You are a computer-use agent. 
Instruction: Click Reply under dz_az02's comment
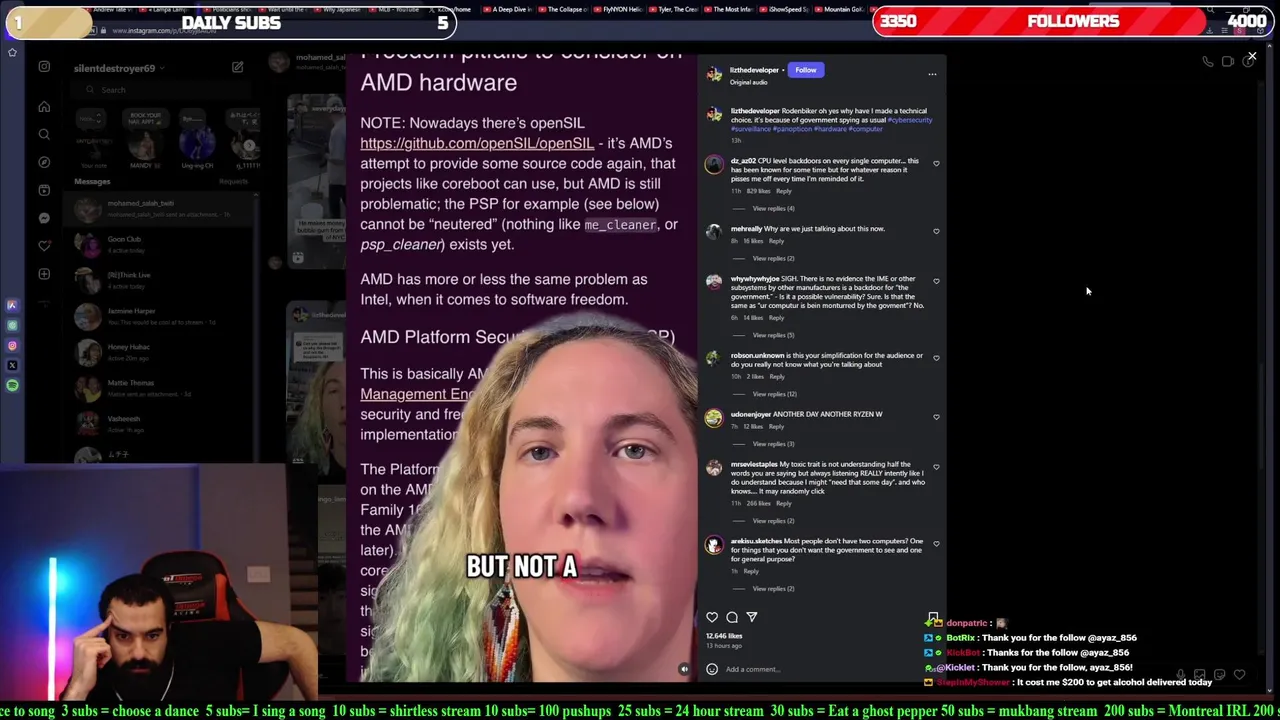pos(784,191)
